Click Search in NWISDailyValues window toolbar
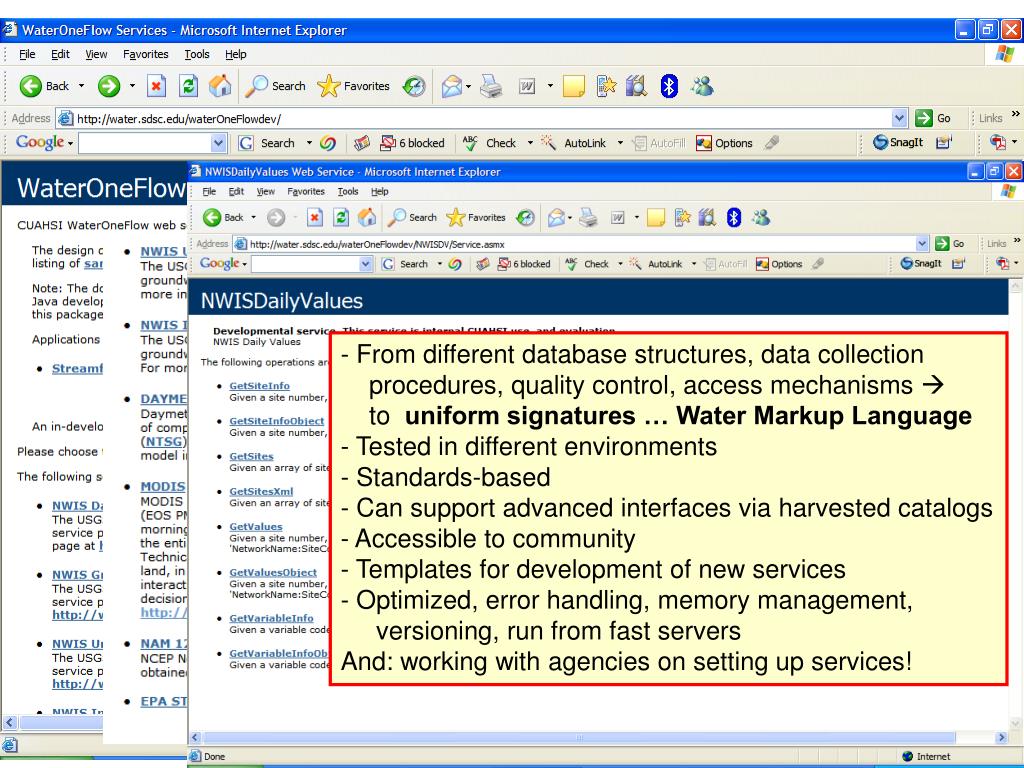The image size is (1024, 768). tap(412, 217)
